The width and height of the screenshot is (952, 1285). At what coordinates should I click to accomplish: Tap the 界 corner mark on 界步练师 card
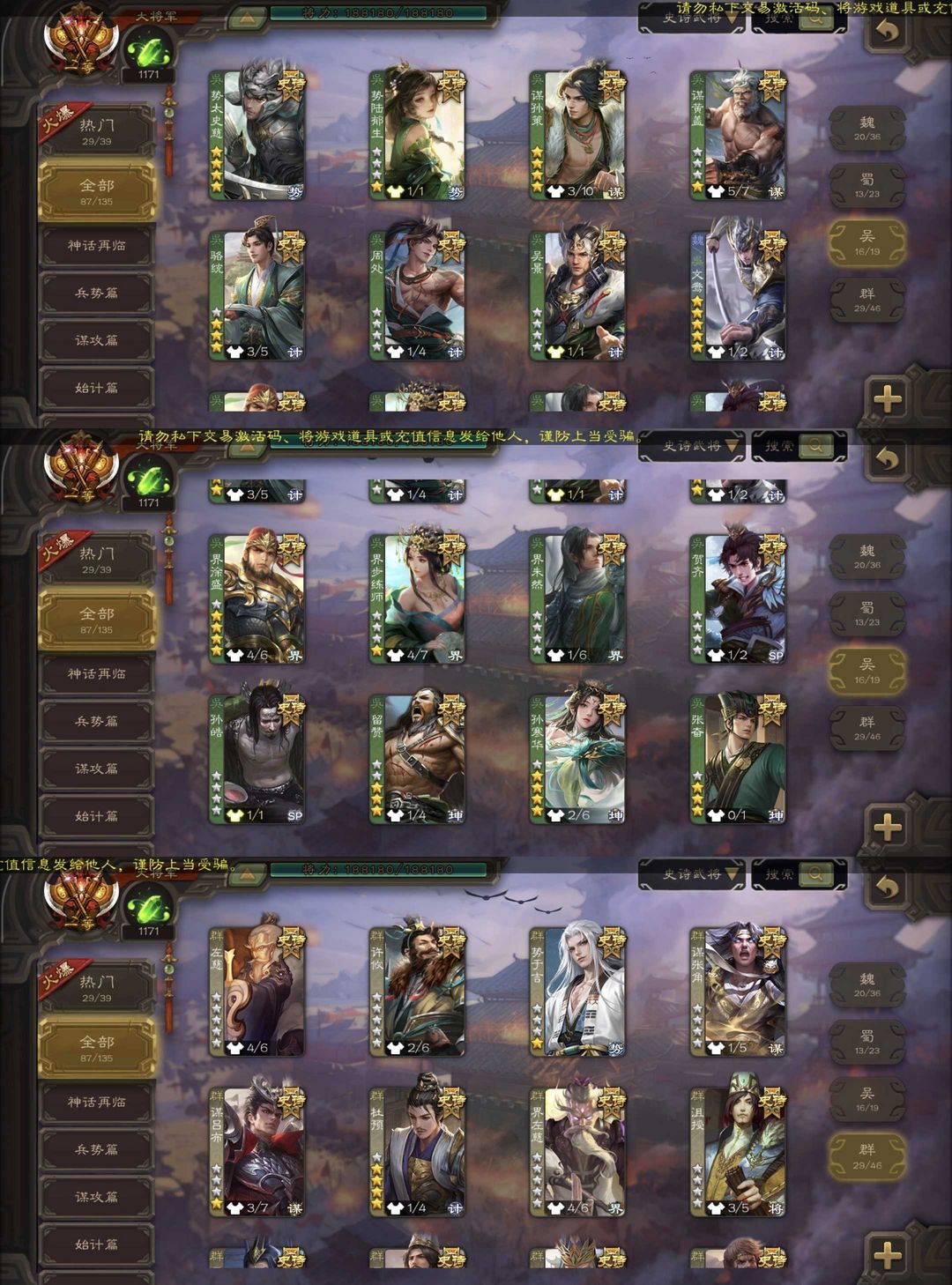click(x=455, y=655)
